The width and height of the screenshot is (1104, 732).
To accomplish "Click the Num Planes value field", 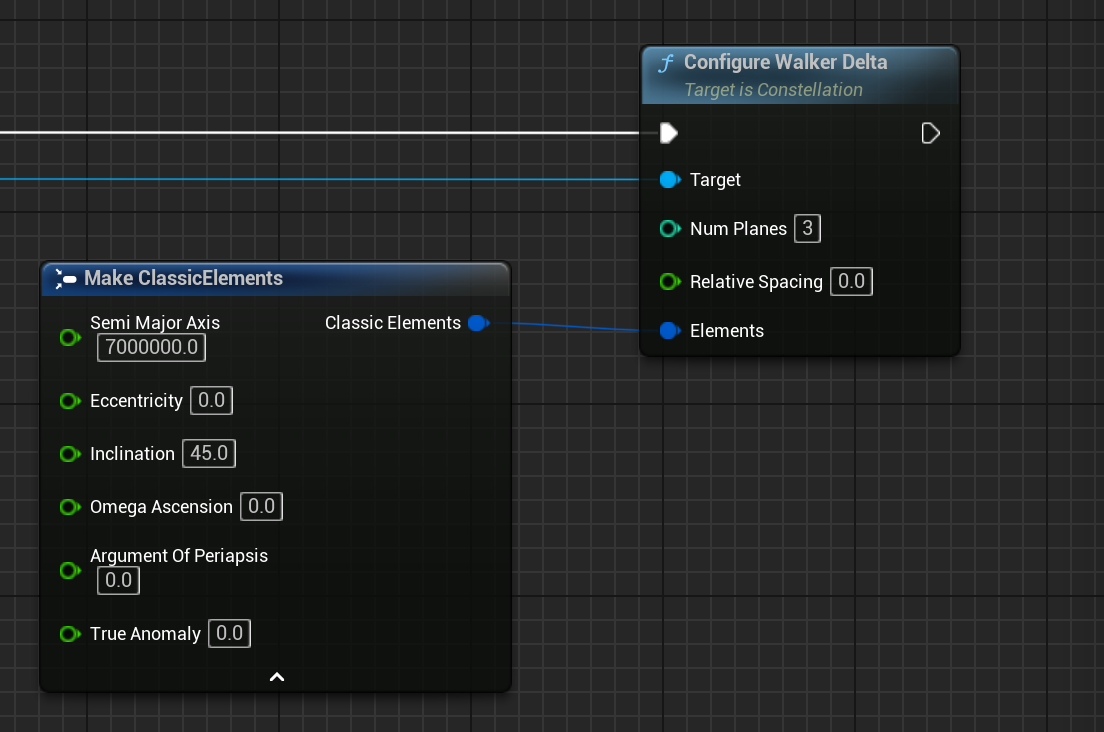I will click(x=807, y=229).
